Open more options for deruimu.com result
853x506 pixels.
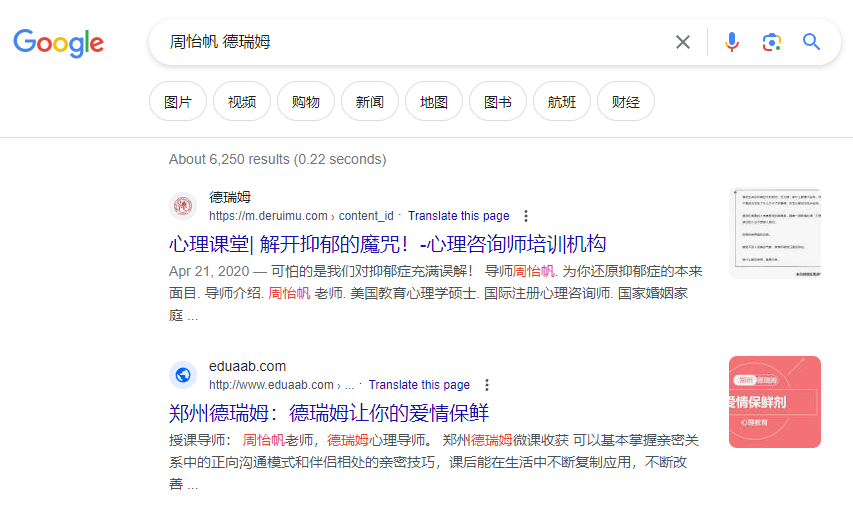click(x=526, y=216)
